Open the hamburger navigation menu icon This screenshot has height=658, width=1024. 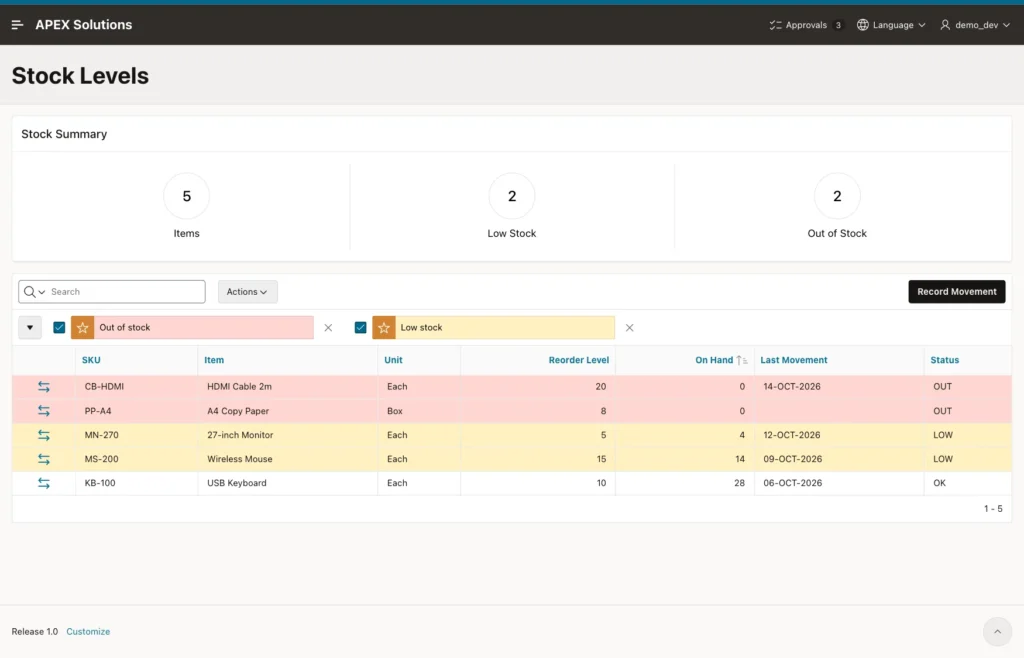point(18,25)
